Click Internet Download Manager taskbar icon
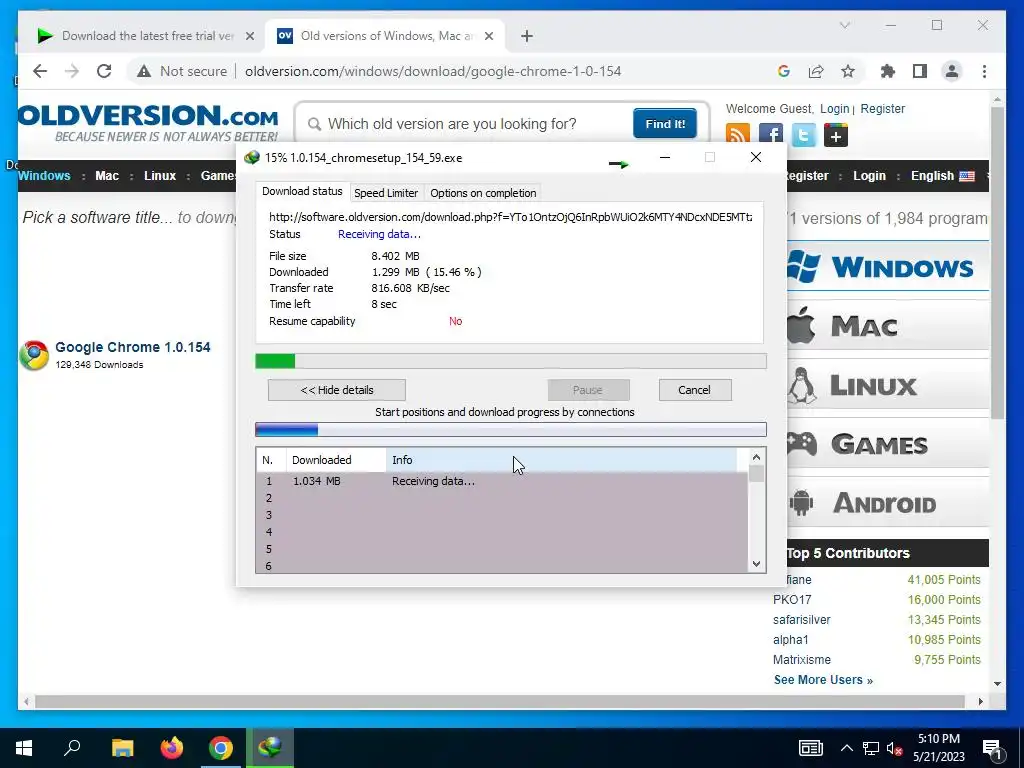Viewport: 1024px width, 768px height. coord(270,748)
